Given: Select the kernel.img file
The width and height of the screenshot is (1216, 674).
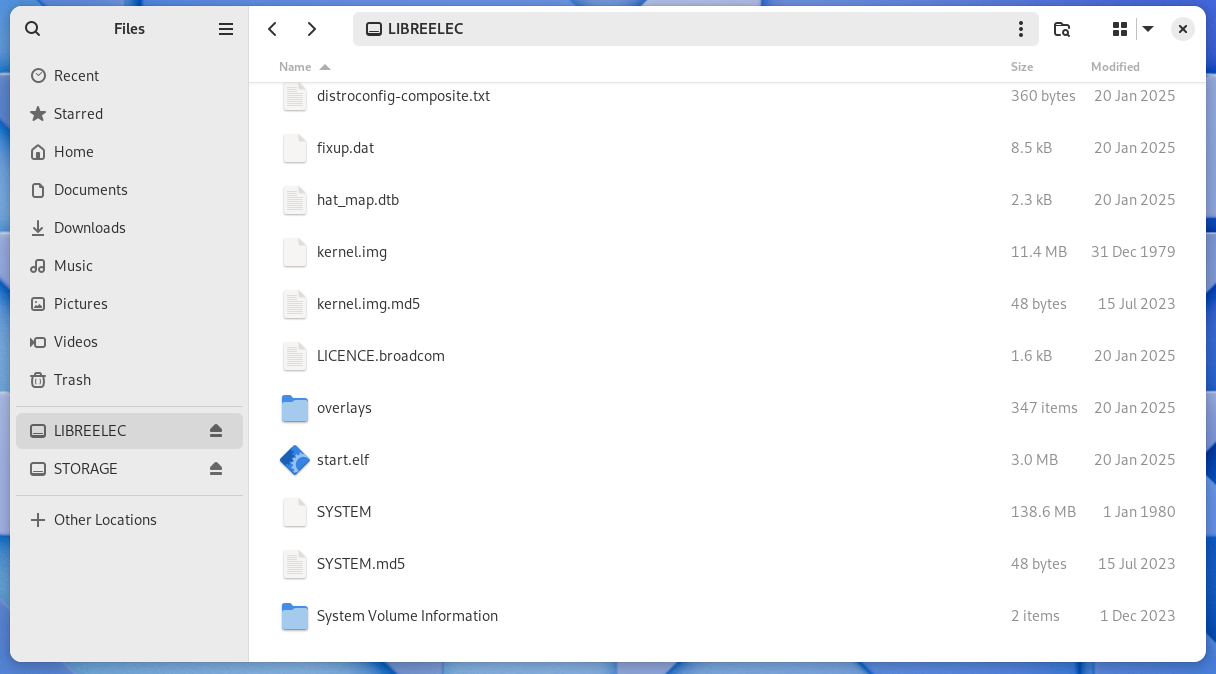Looking at the screenshot, I should [351, 252].
